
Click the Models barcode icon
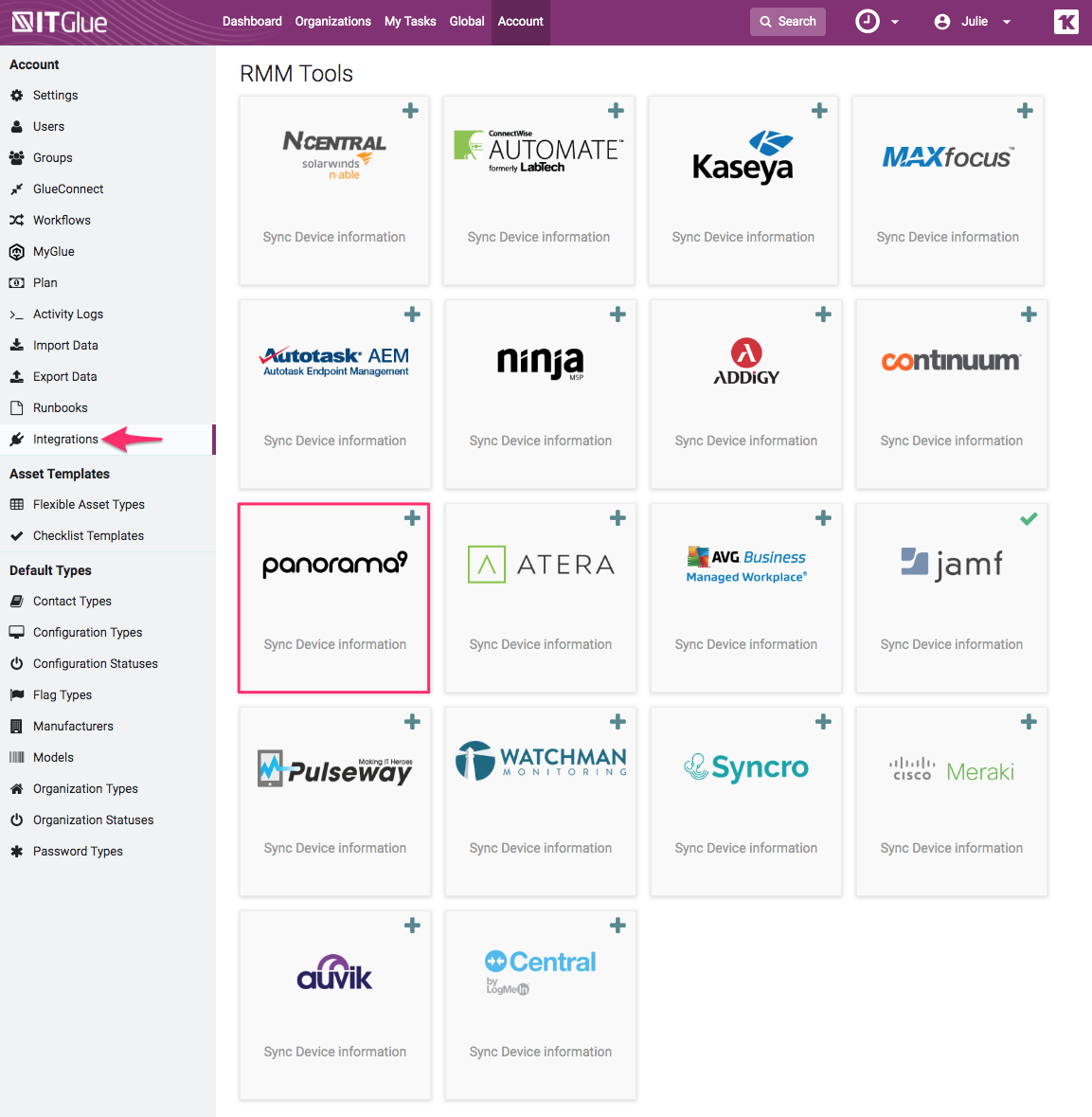pos(17,757)
